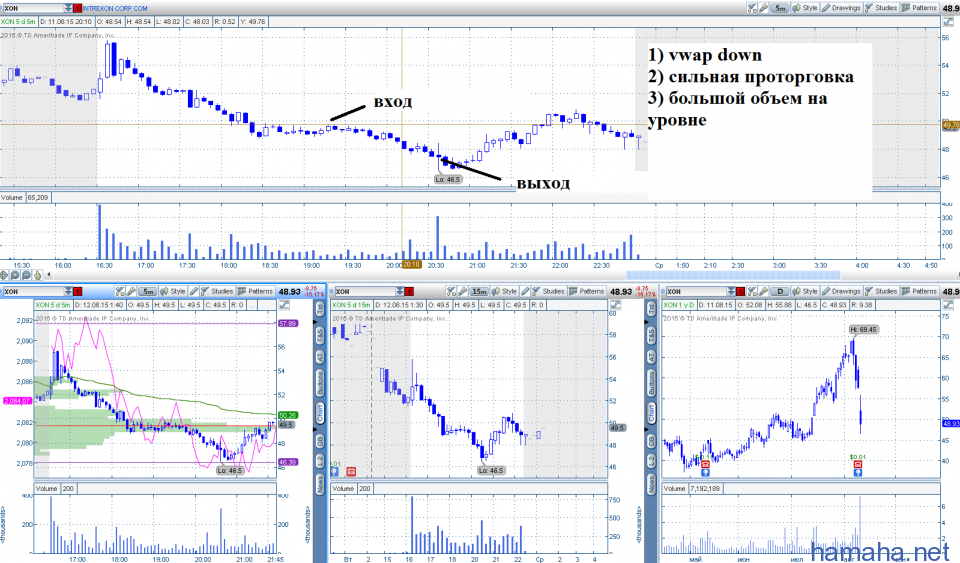Screen dimensions: 960x563
Task: Change the 15m timeframe in middle chart
Action: (479, 291)
